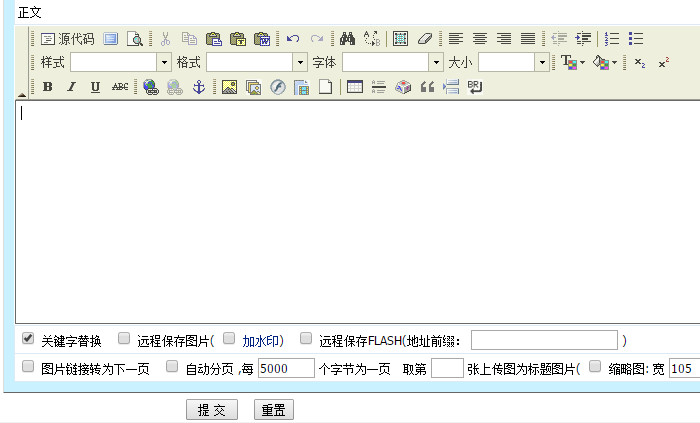Click the 提交 submit button
Image resolution: width=700 pixels, height=423 pixels.
212,410
